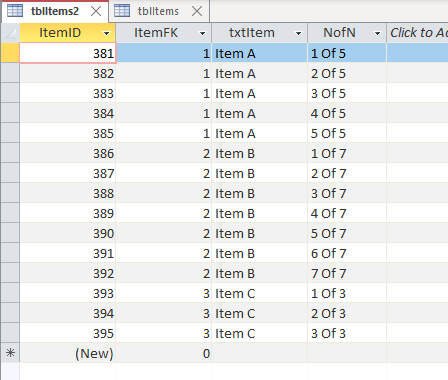The height and width of the screenshot is (380, 448).
Task: Click the ItemID cell 385
Action: 68,133
